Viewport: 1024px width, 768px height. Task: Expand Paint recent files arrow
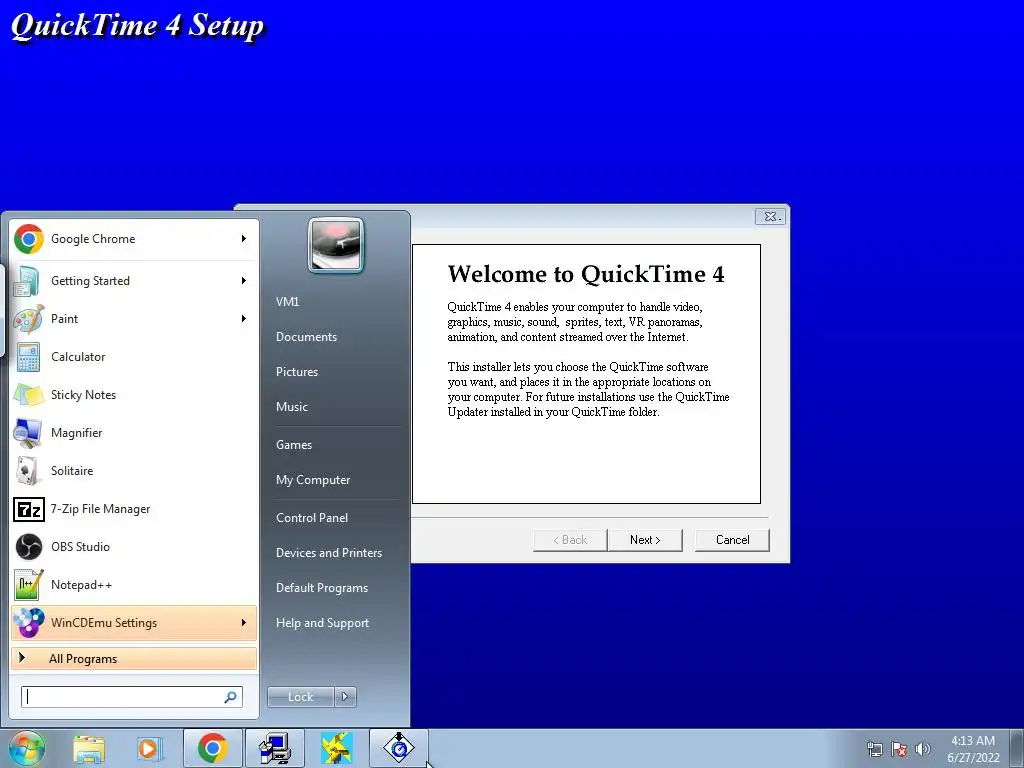point(244,319)
